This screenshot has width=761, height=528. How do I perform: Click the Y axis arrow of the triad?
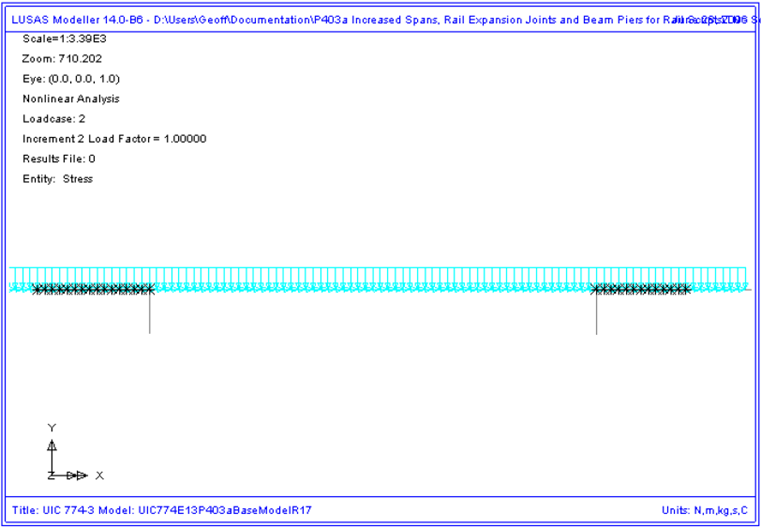tap(52, 445)
